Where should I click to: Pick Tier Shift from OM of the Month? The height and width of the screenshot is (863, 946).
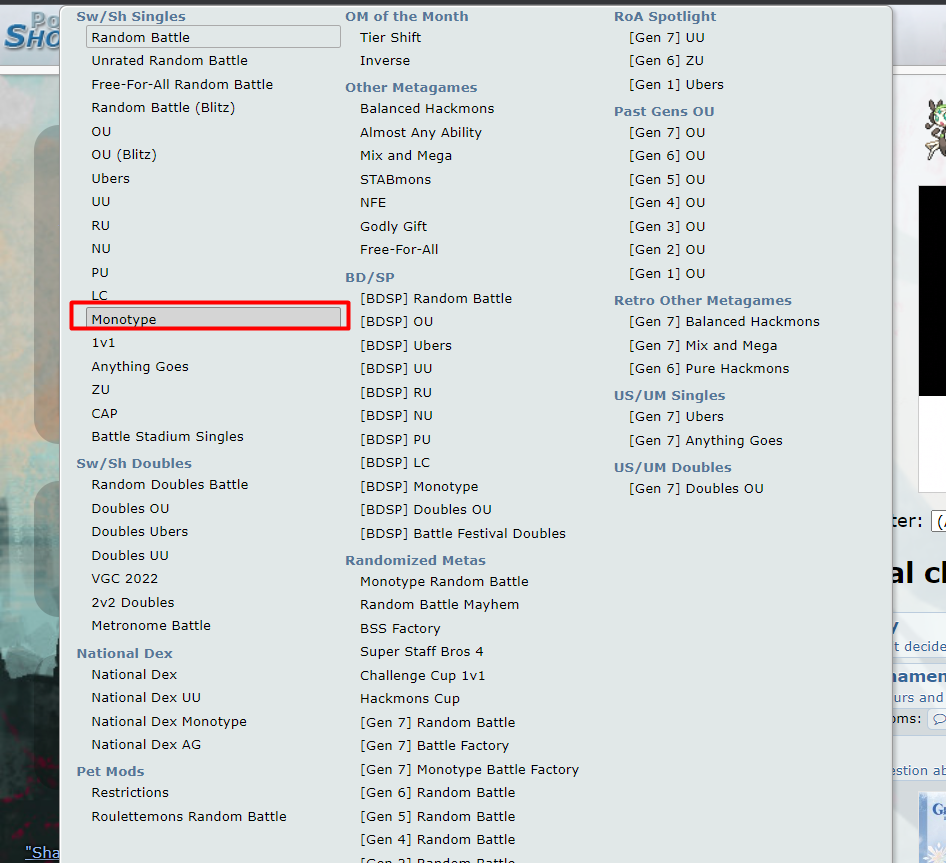[391, 37]
